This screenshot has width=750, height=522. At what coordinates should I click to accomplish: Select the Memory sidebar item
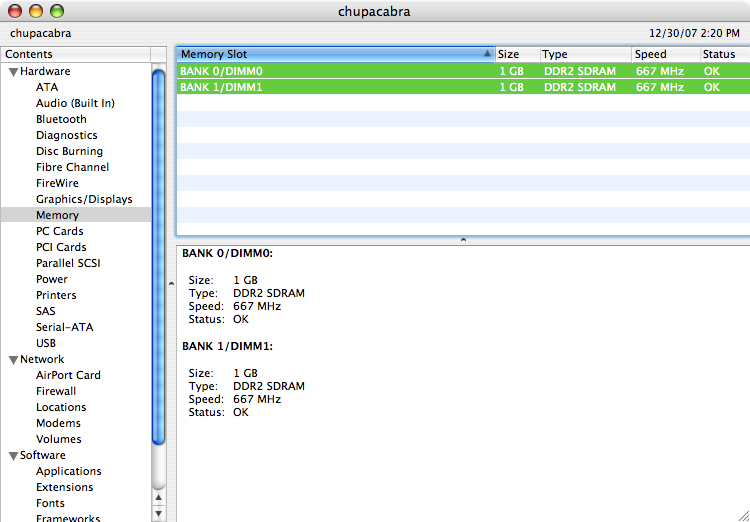pyautogui.click(x=76, y=215)
